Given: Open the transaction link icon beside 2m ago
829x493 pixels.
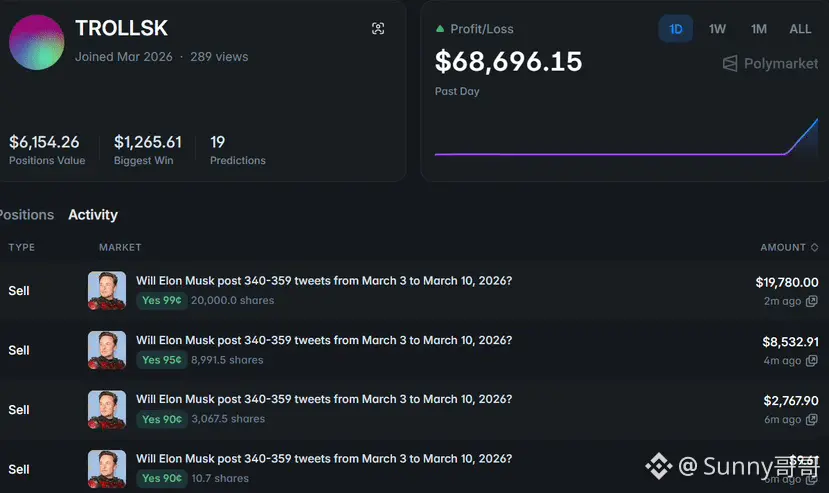Looking at the screenshot, I should (812, 301).
